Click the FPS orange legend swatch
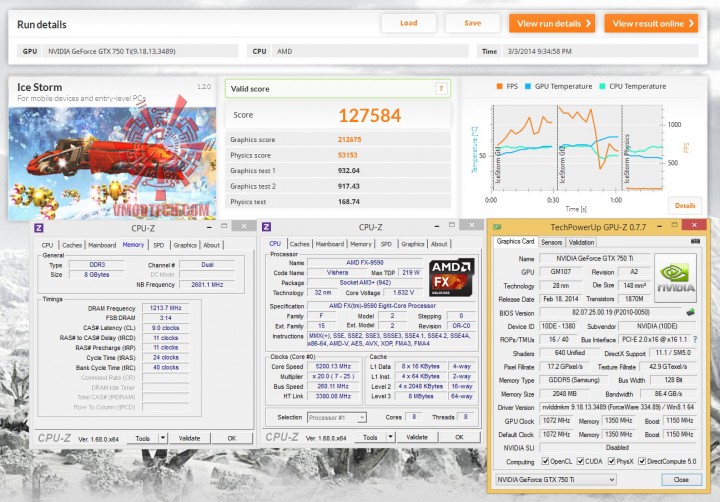Image resolution: width=720 pixels, height=502 pixels. [x=499, y=86]
